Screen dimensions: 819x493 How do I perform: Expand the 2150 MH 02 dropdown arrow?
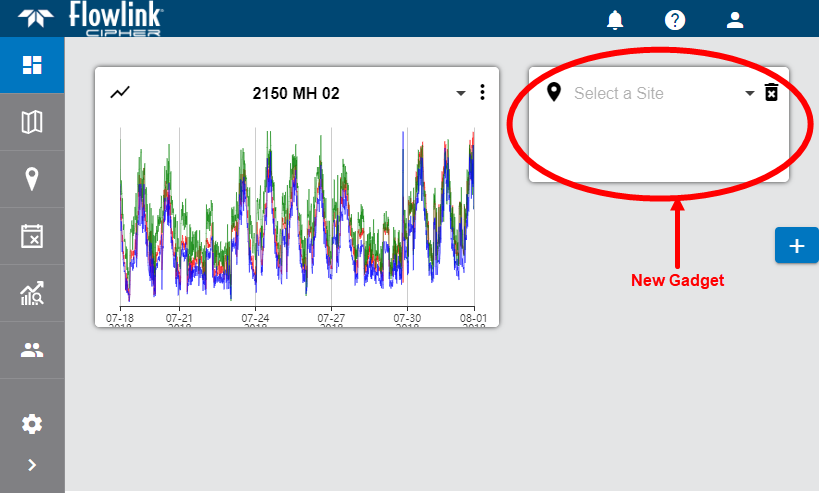click(x=461, y=93)
